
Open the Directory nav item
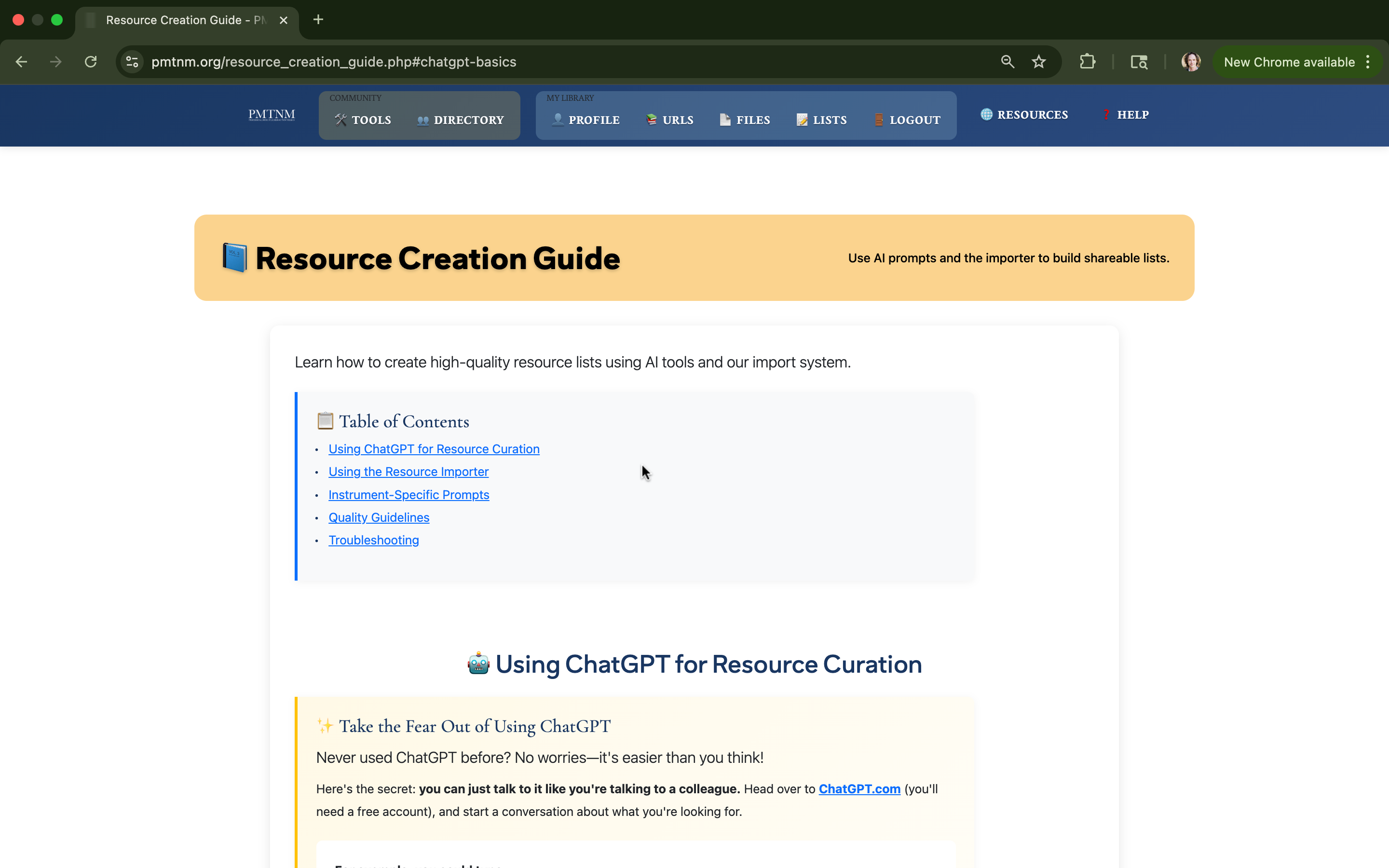click(x=460, y=120)
